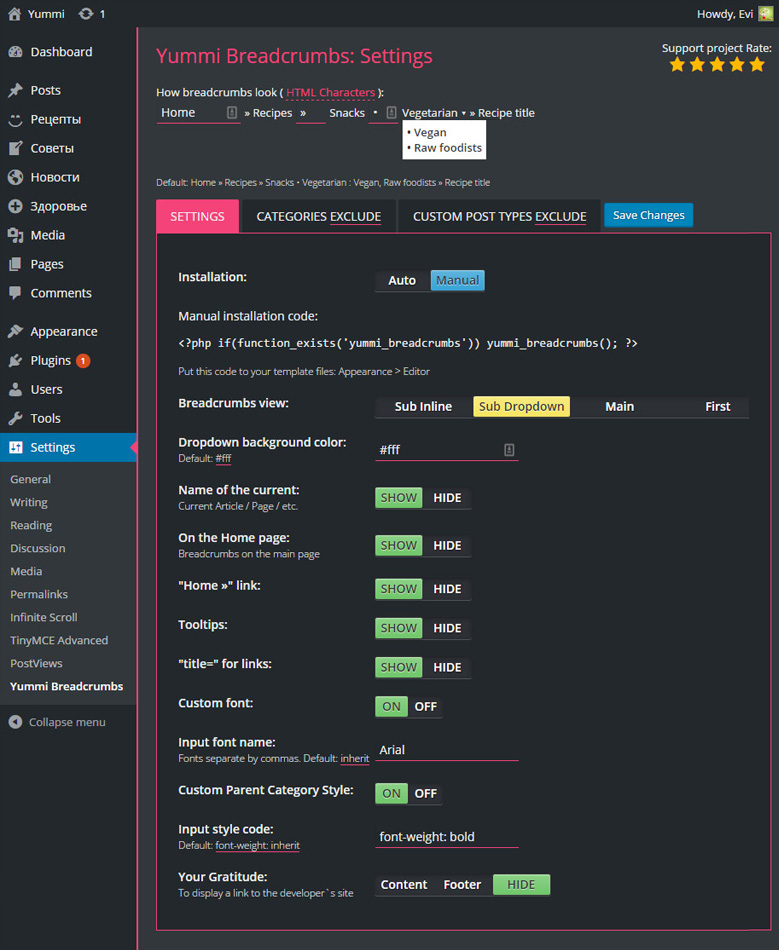Open the HTML Characters link
This screenshot has height=950, width=779.
pos(331,93)
